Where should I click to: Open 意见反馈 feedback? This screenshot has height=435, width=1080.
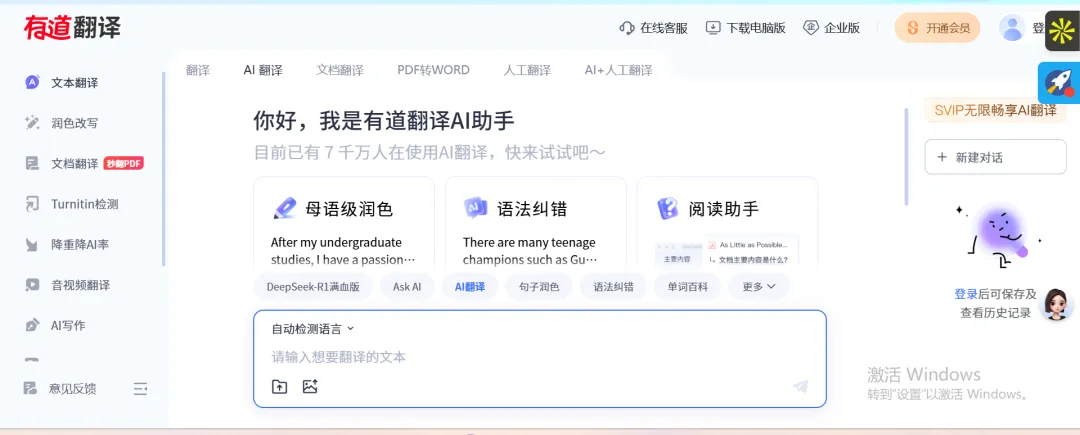pyautogui.click(x=61, y=388)
